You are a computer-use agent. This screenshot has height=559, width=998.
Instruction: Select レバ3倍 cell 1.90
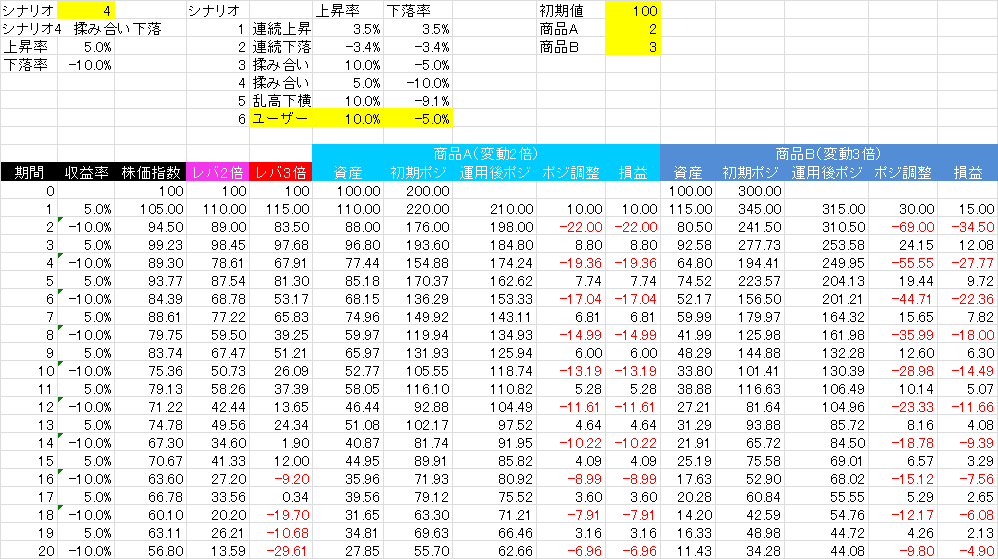click(x=281, y=442)
